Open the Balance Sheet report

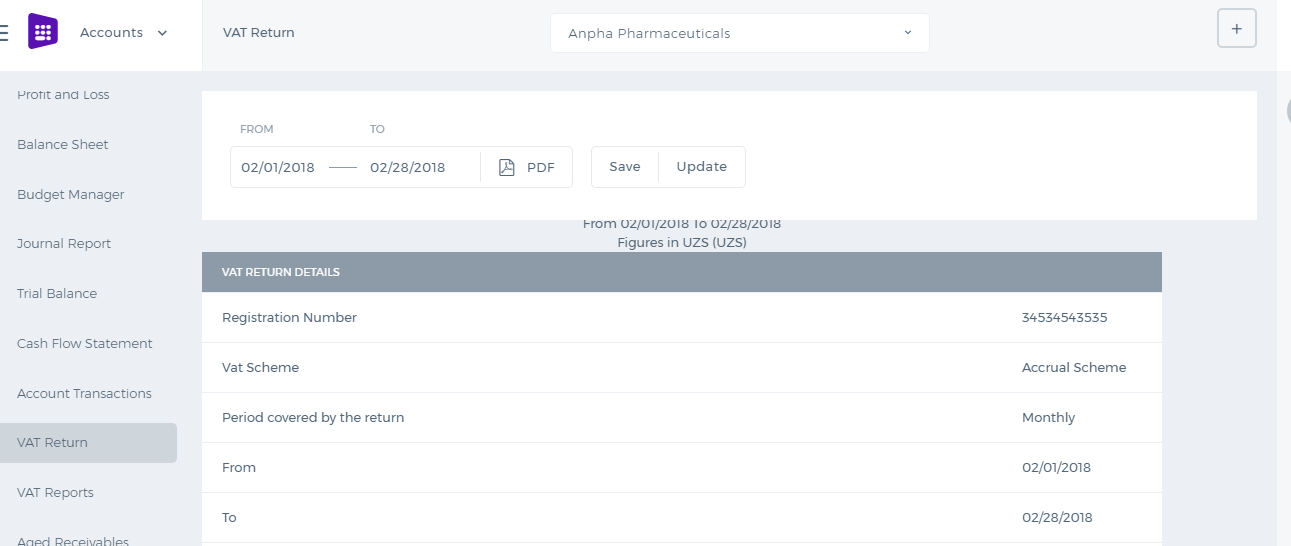tap(63, 144)
